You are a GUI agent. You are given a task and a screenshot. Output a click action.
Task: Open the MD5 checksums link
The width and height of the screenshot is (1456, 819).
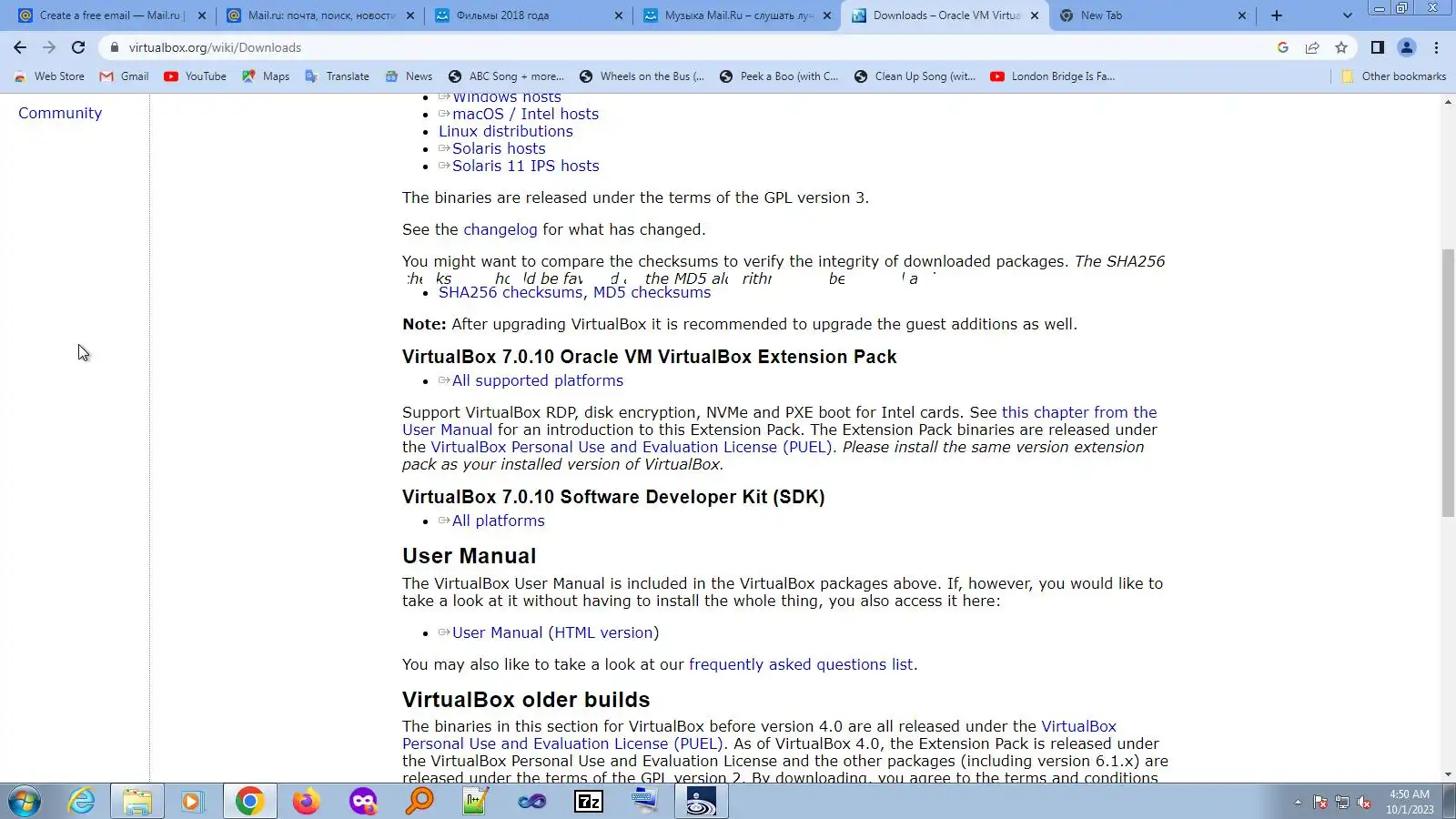(652, 292)
